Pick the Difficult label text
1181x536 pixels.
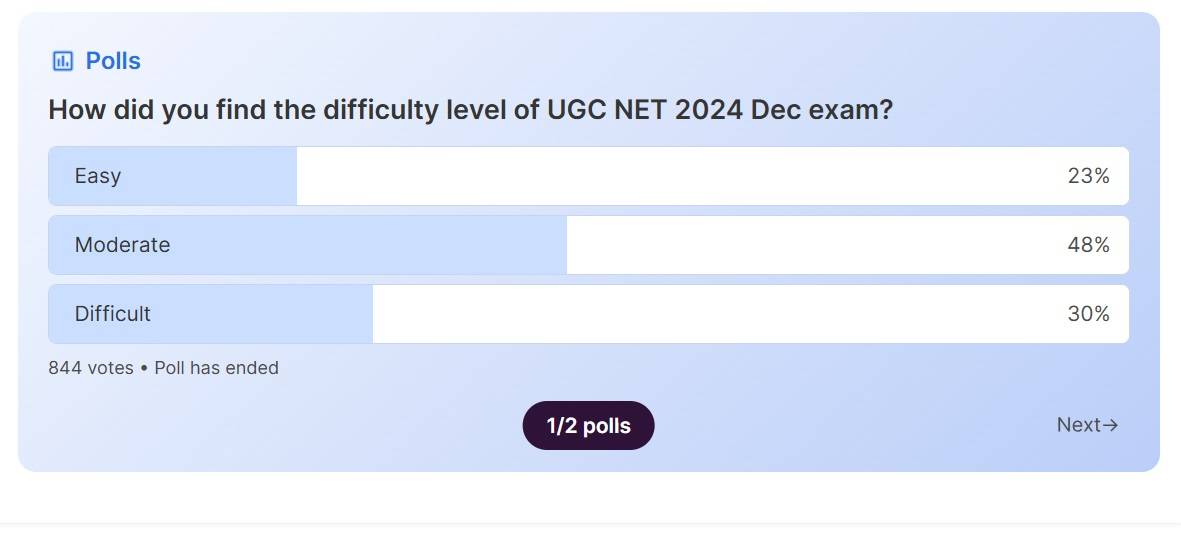[x=112, y=314]
